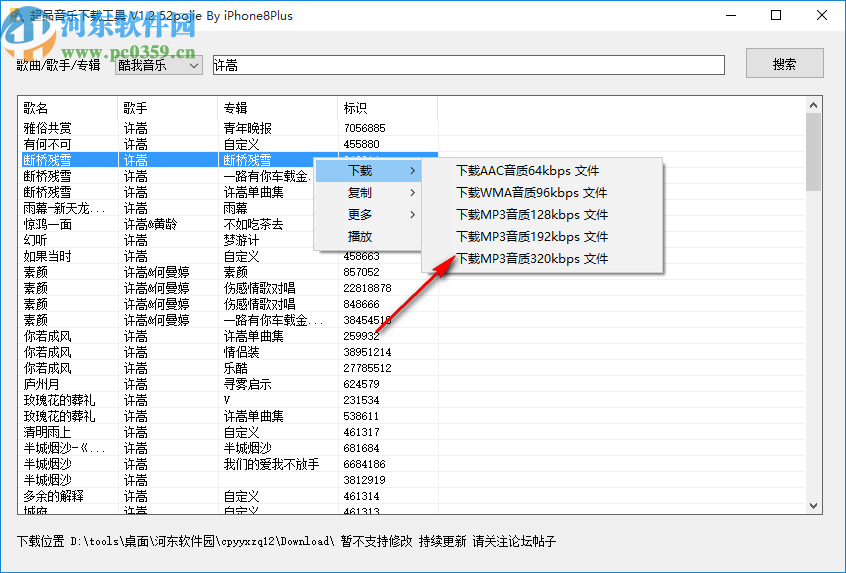Click the scrollbar down arrow
Screen dimensions: 846x573
pos(814,506)
